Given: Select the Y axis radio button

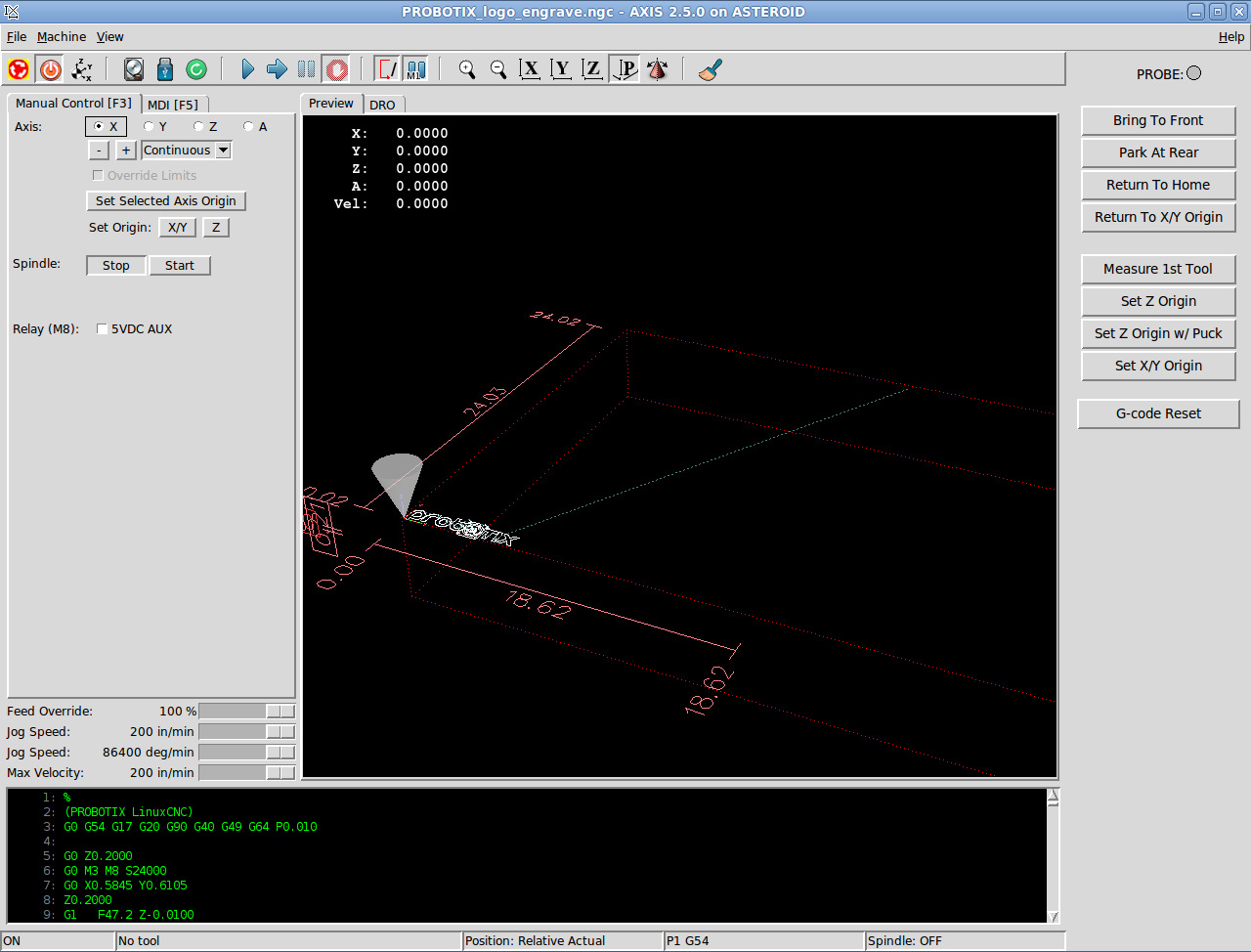Looking at the screenshot, I should coord(150,126).
